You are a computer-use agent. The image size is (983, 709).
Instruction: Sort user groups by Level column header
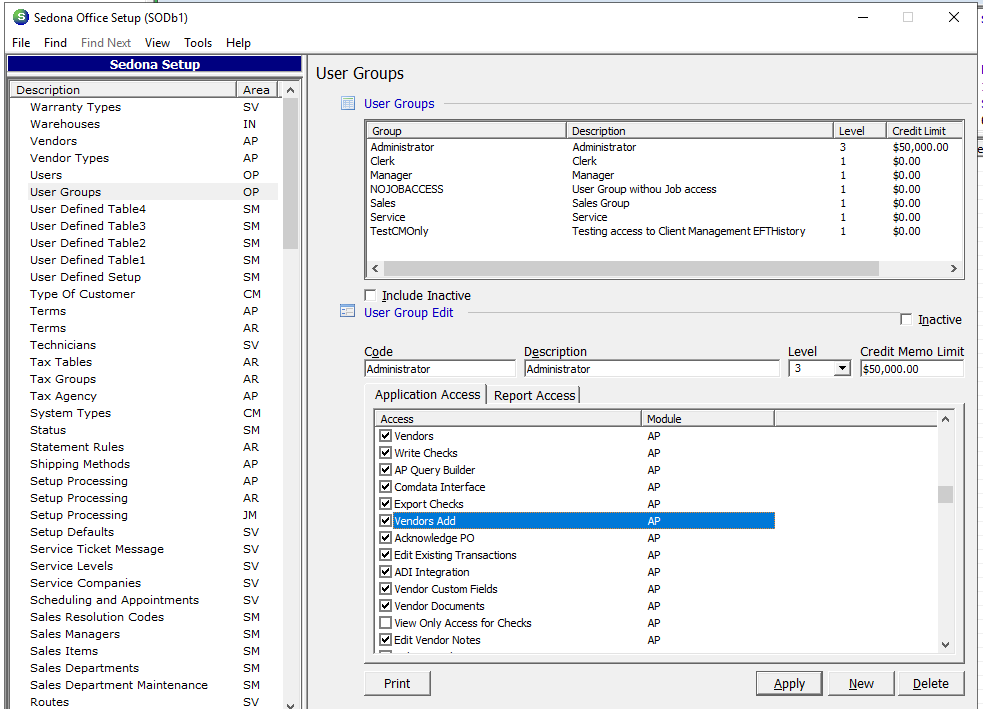pyautogui.click(x=859, y=130)
